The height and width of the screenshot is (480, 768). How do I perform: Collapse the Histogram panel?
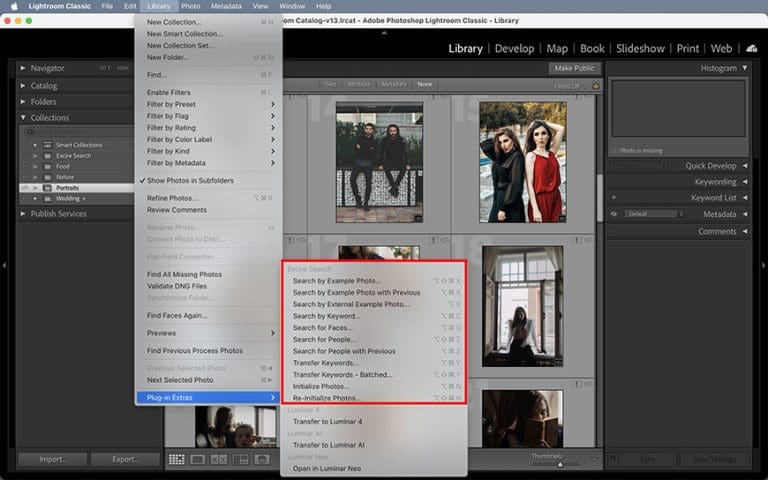pyautogui.click(x=744, y=68)
